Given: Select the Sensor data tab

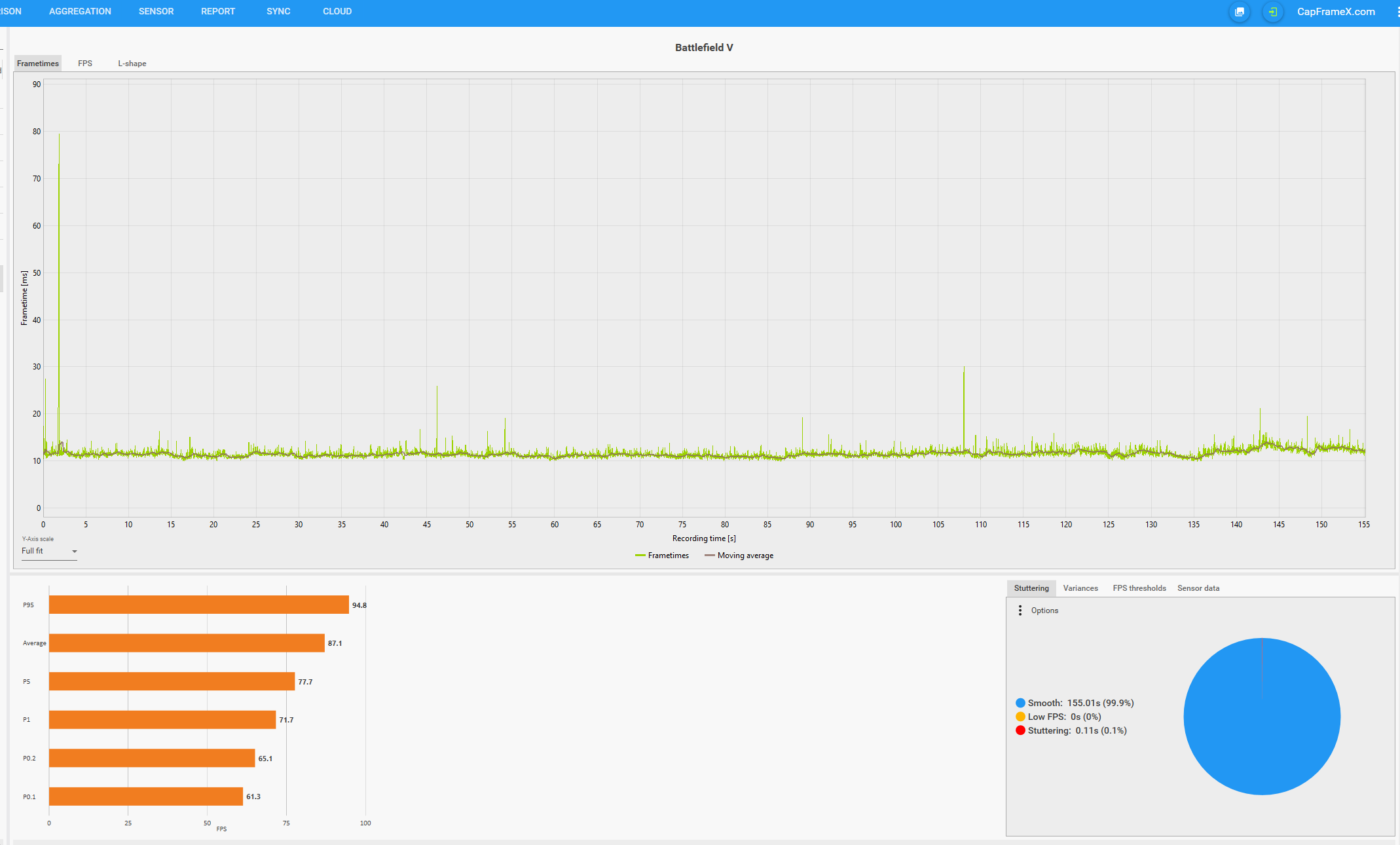Looking at the screenshot, I should [1198, 588].
